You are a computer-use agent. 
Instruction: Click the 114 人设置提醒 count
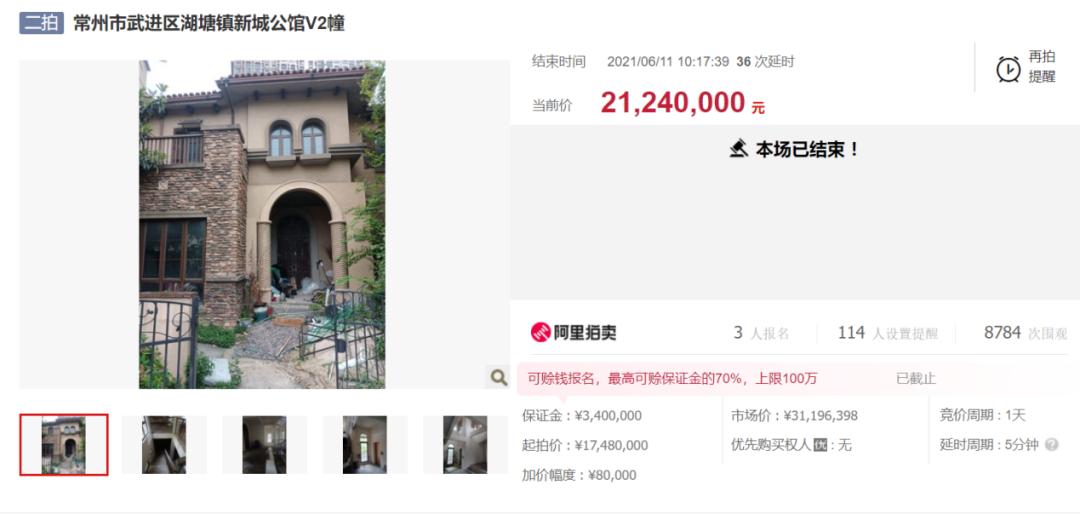[888, 333]
